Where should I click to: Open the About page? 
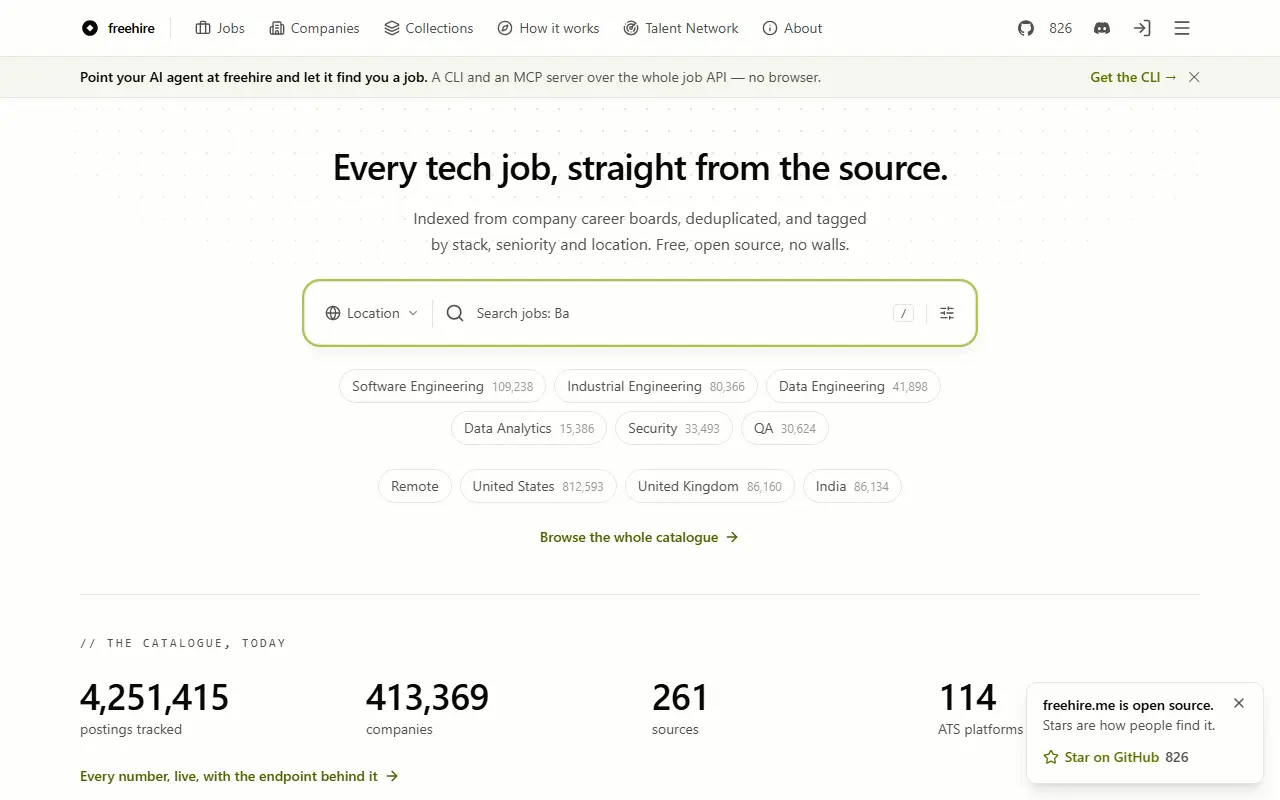click(x=792, y=28)
